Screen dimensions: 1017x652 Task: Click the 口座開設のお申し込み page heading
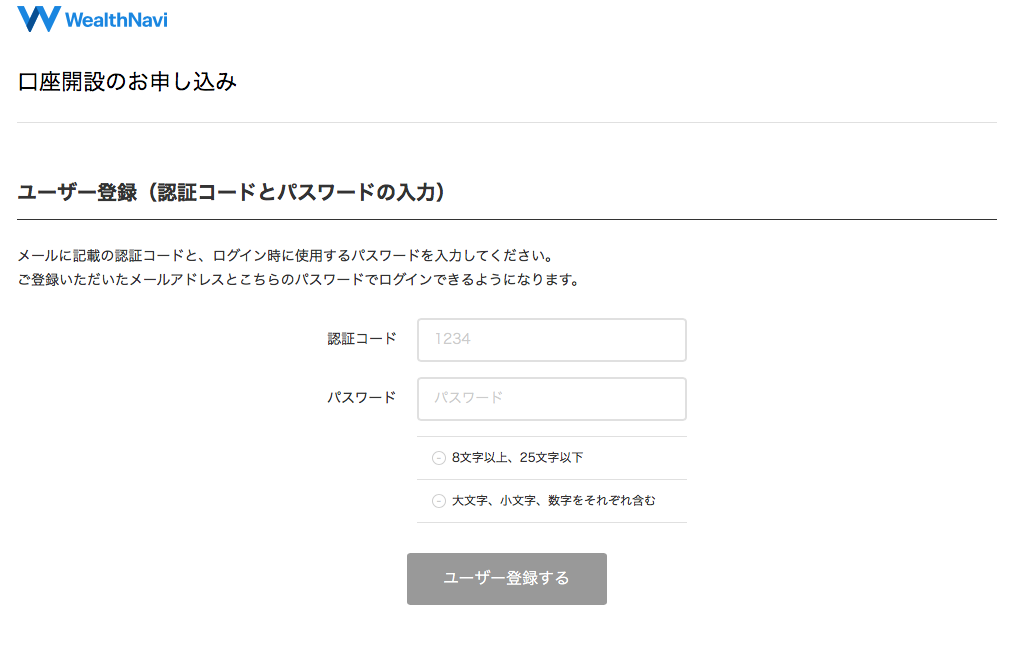tap(127, 82)
